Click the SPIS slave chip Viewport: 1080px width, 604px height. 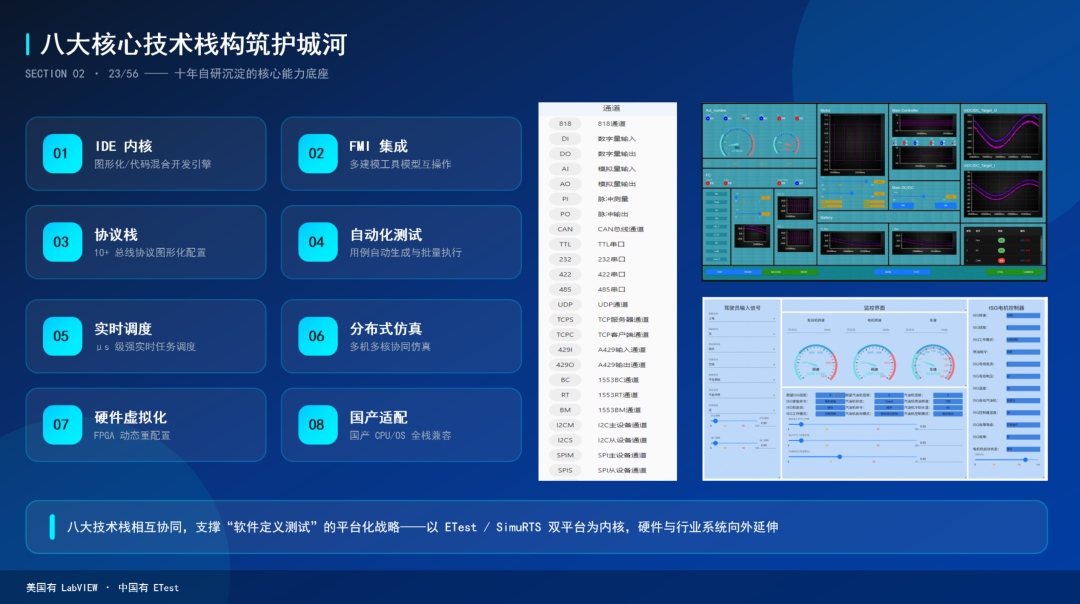click(x=565, y=470)
